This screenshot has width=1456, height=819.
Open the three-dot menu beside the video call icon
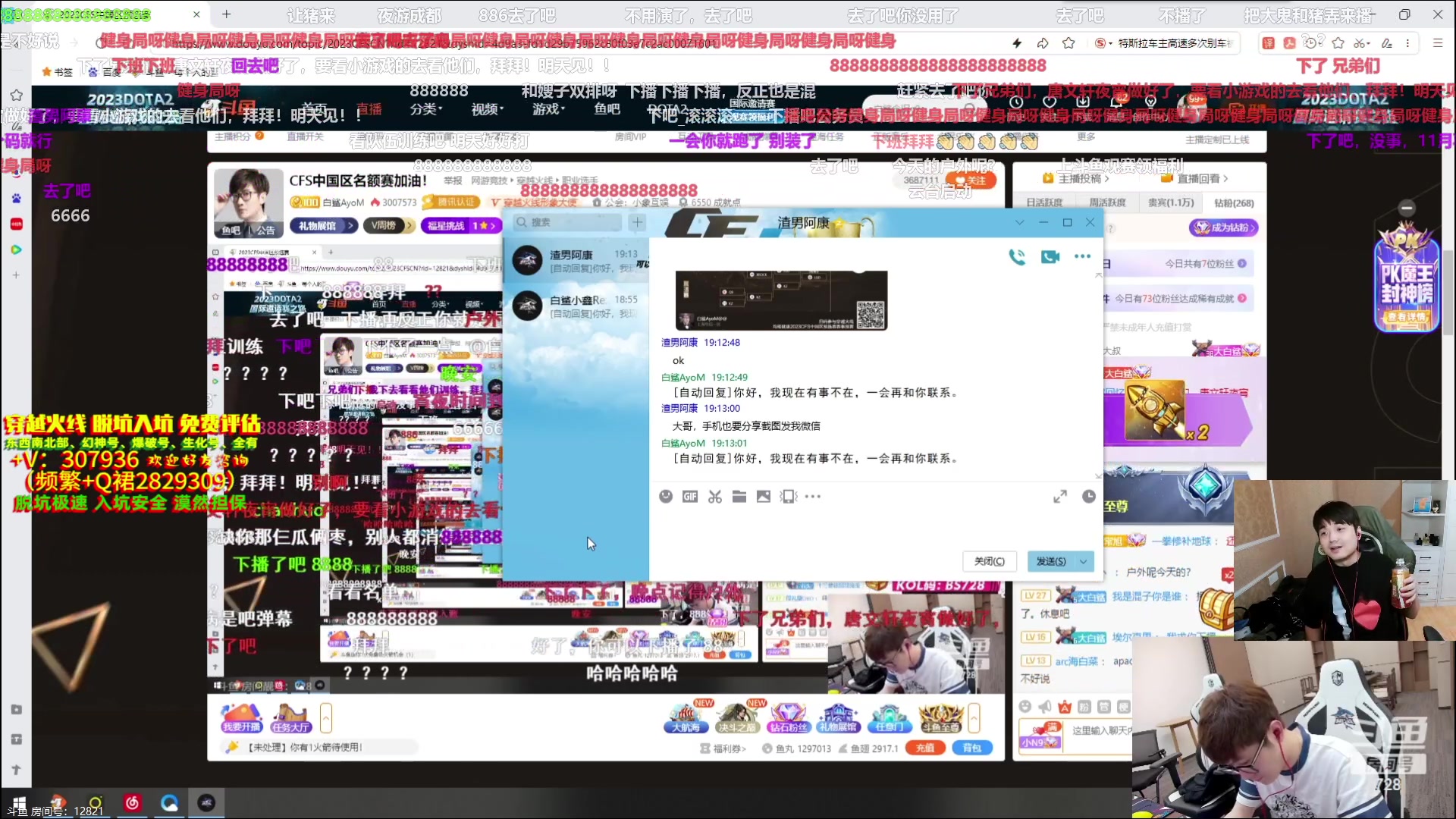[1082, 257]
